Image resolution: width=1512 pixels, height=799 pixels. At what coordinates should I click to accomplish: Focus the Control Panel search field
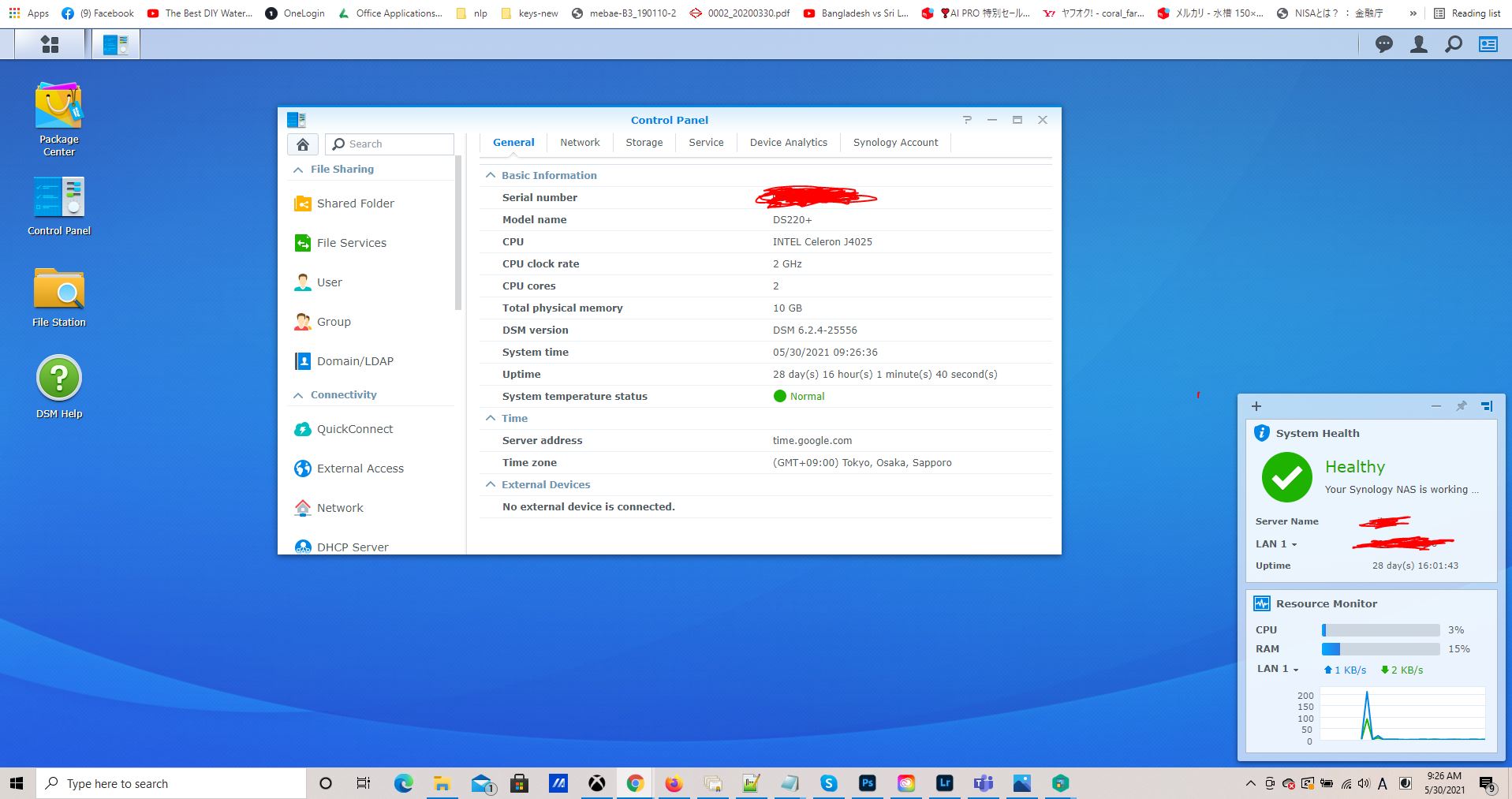[390, 144]
